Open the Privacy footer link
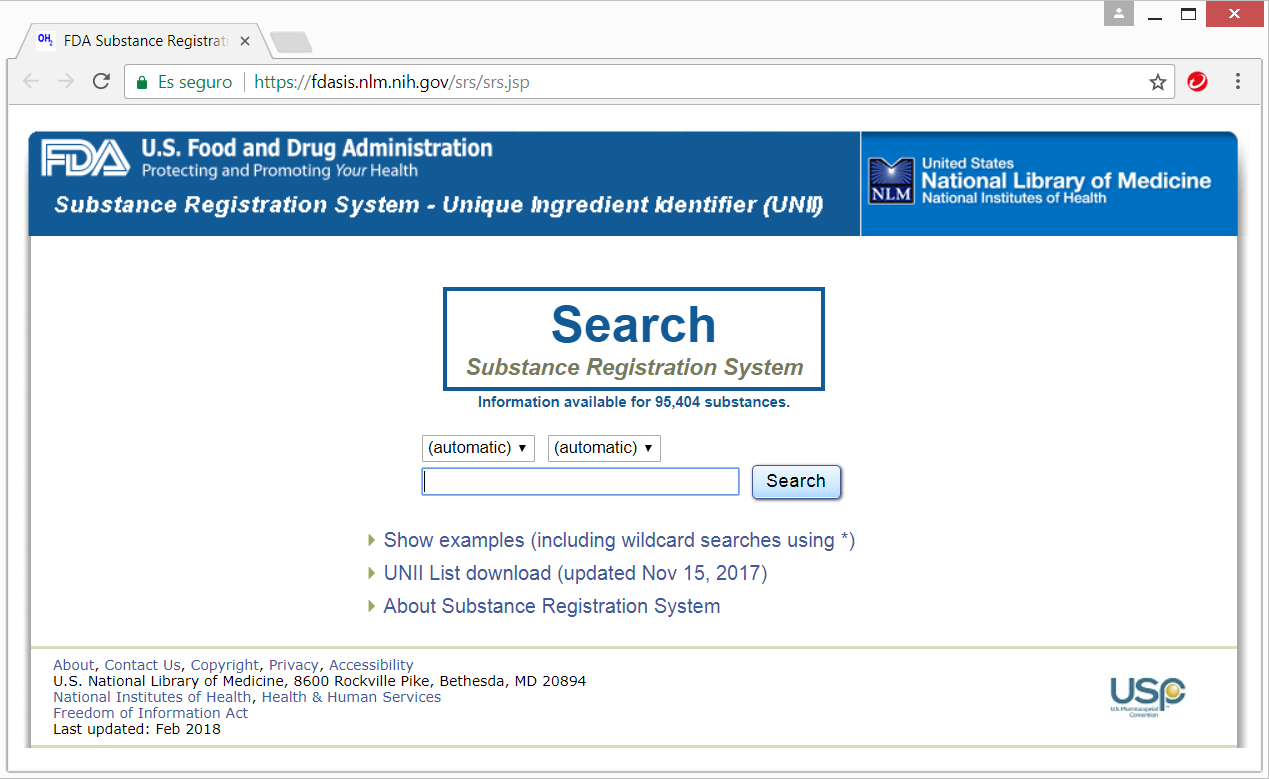Screen dimensions: 1269x779 [x=294, y=665]
